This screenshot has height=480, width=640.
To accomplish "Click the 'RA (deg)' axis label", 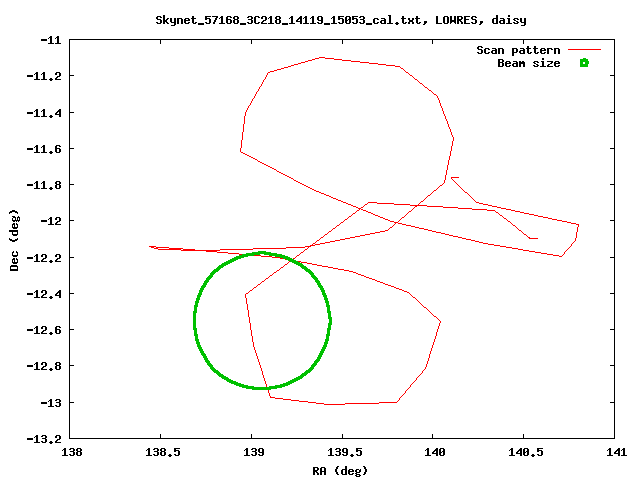I will [x=340, y=471].
